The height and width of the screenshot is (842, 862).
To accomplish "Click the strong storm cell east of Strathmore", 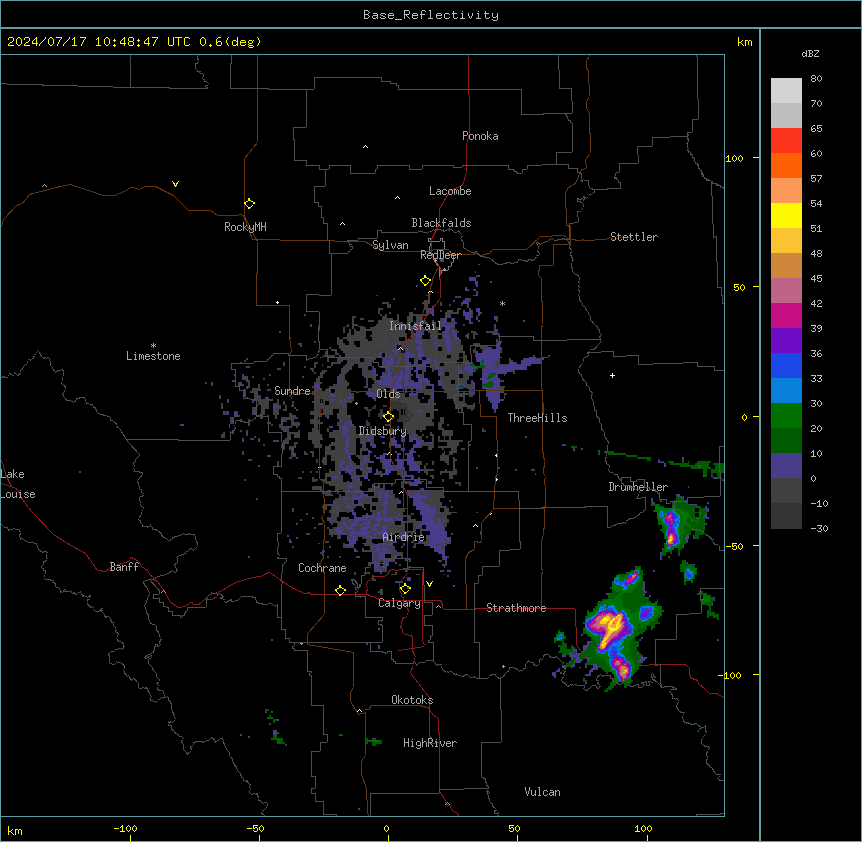I will click(611, 628).
